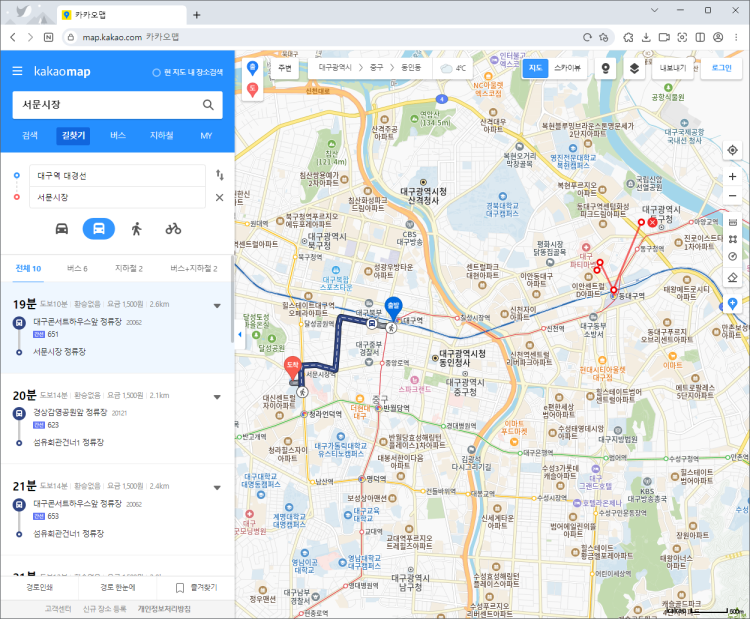Click 경로 한눈에 overview
750x619 pixels.
[x=118, y=587]
